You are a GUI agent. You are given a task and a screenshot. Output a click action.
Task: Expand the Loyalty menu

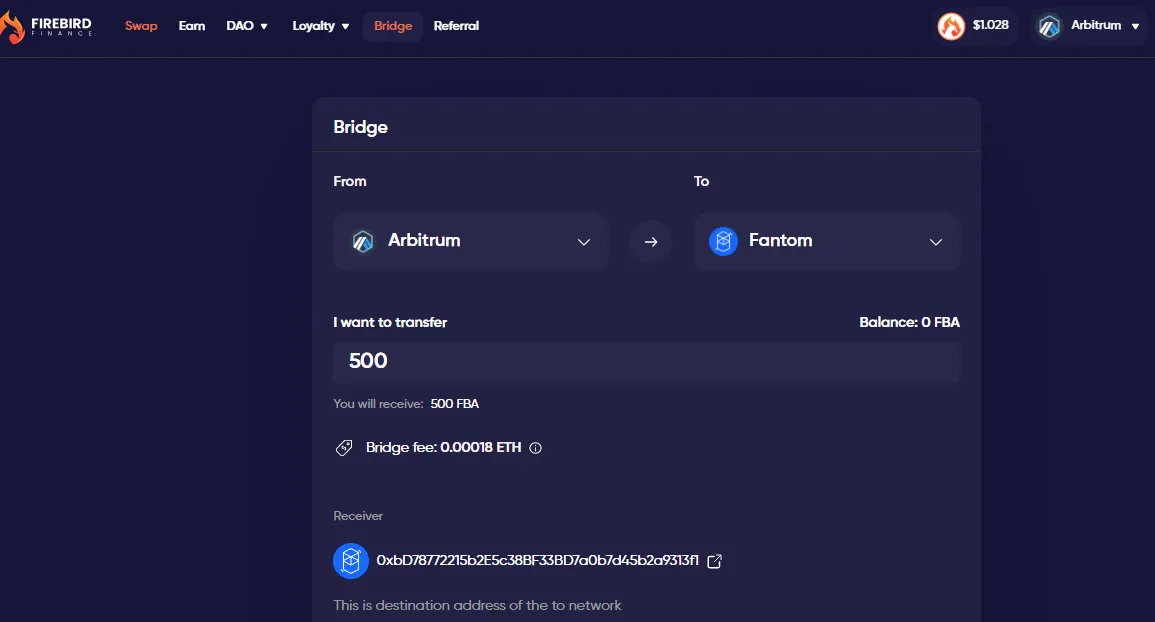pyautogui.click(x=320, y=26)
